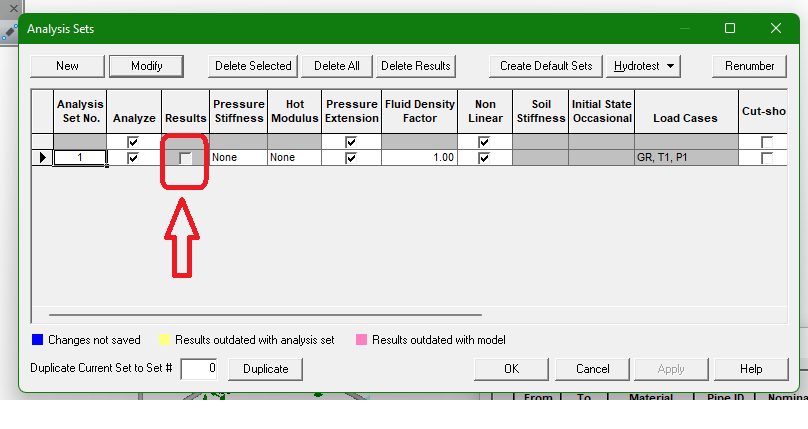
Task: Toggle Non Linear checkbox for set 1
Action: (484, 158)
